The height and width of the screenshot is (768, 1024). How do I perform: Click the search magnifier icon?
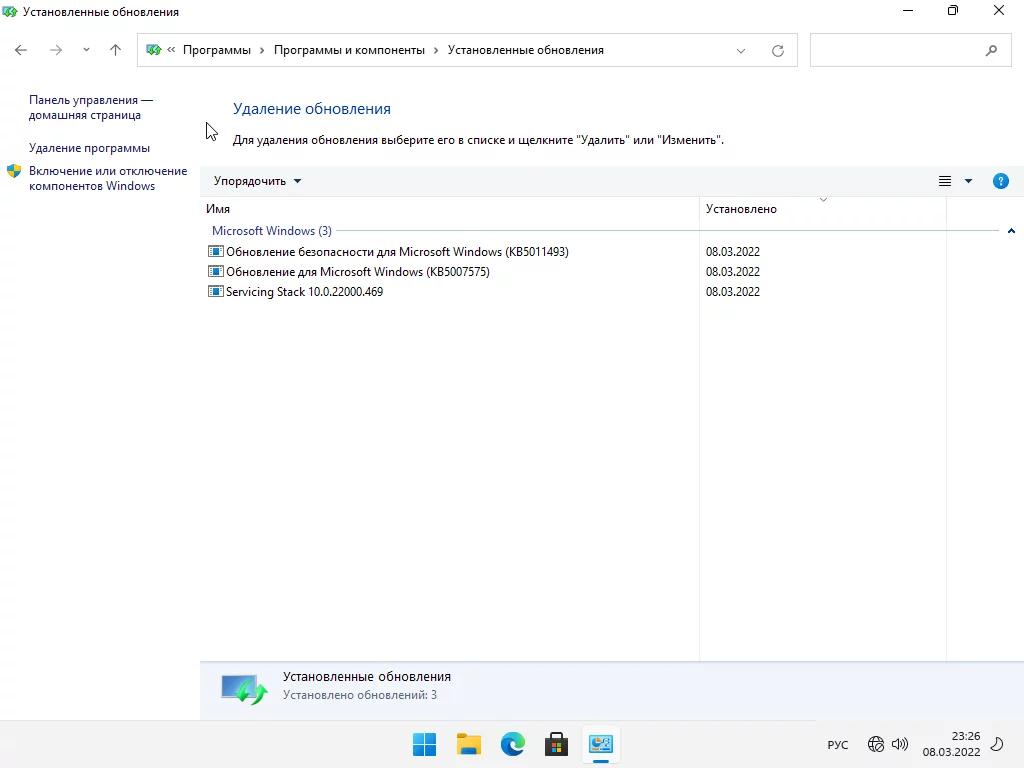[991, 50]
